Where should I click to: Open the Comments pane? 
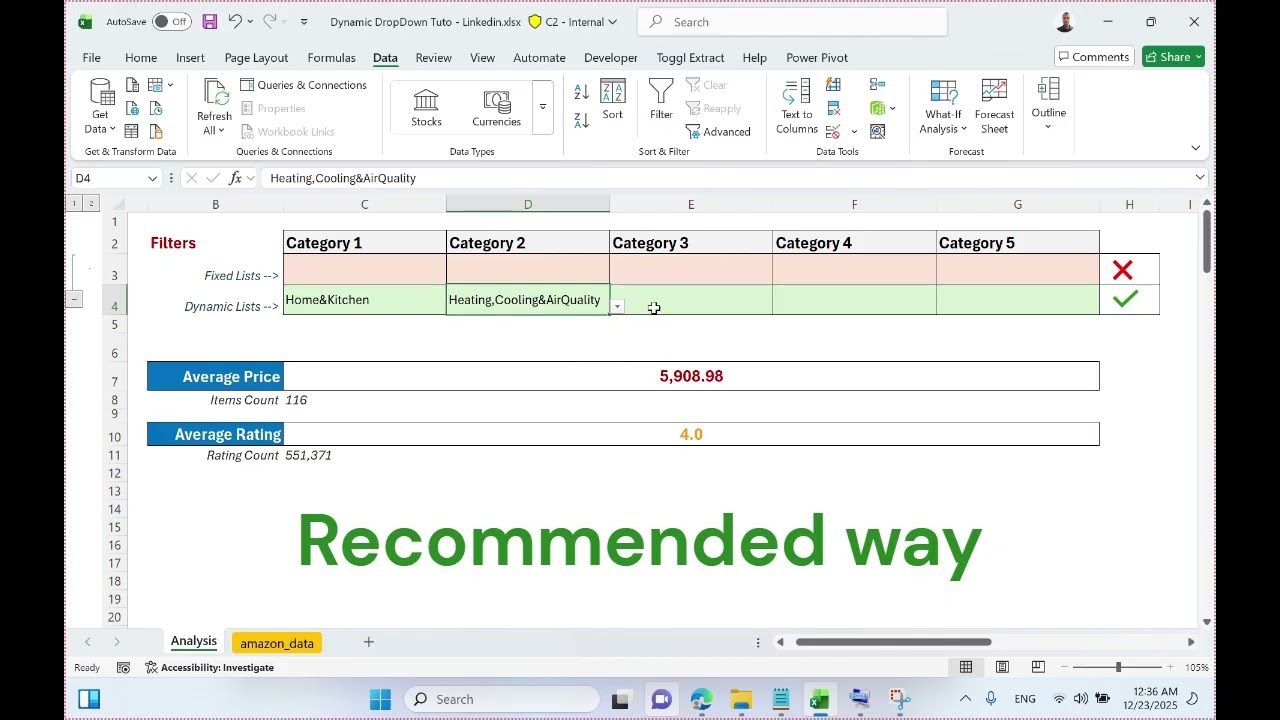click(1094, 57)
